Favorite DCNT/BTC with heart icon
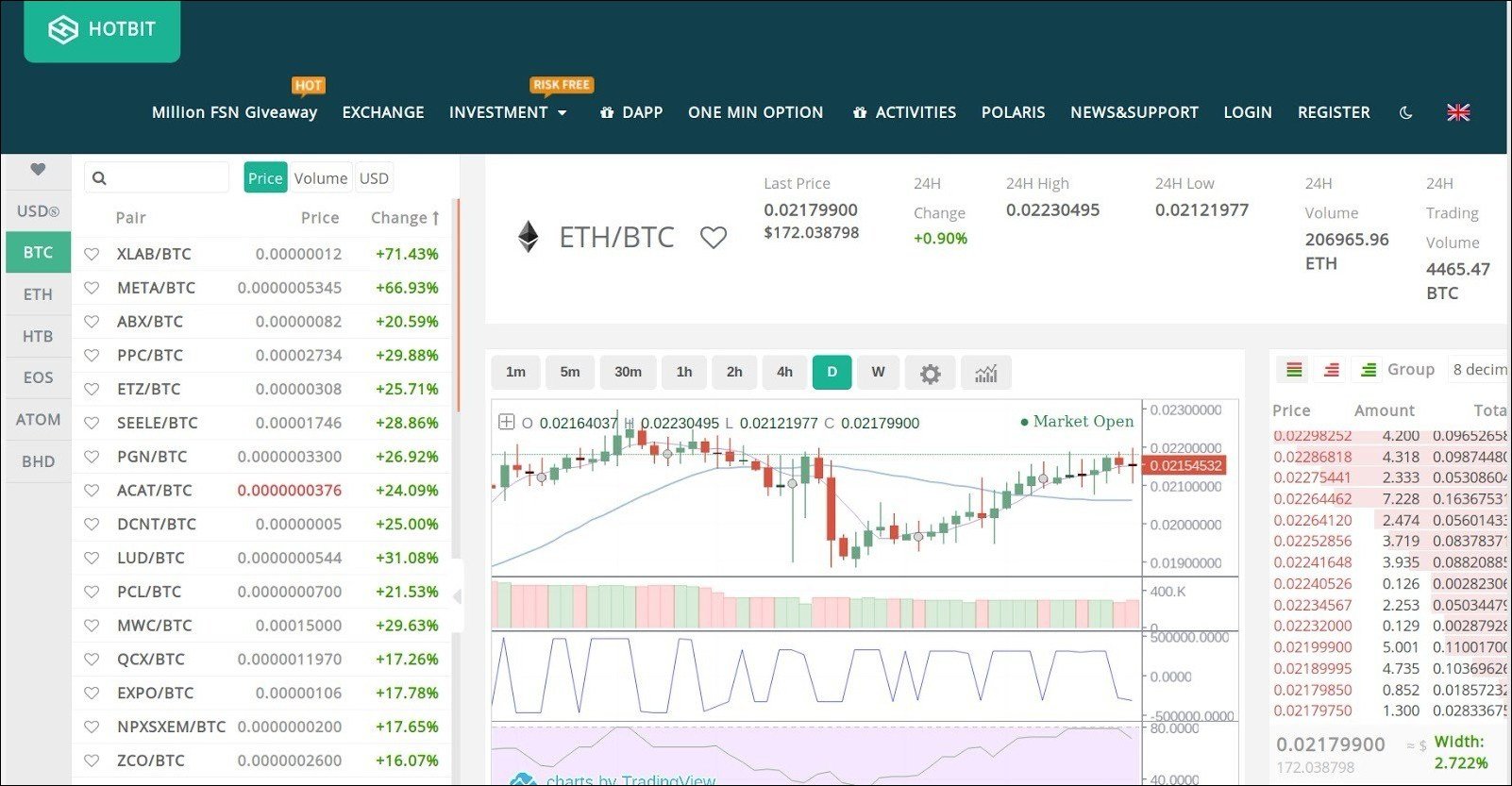The width and height of the screenshot is (1512, 786). click(92, 524)
